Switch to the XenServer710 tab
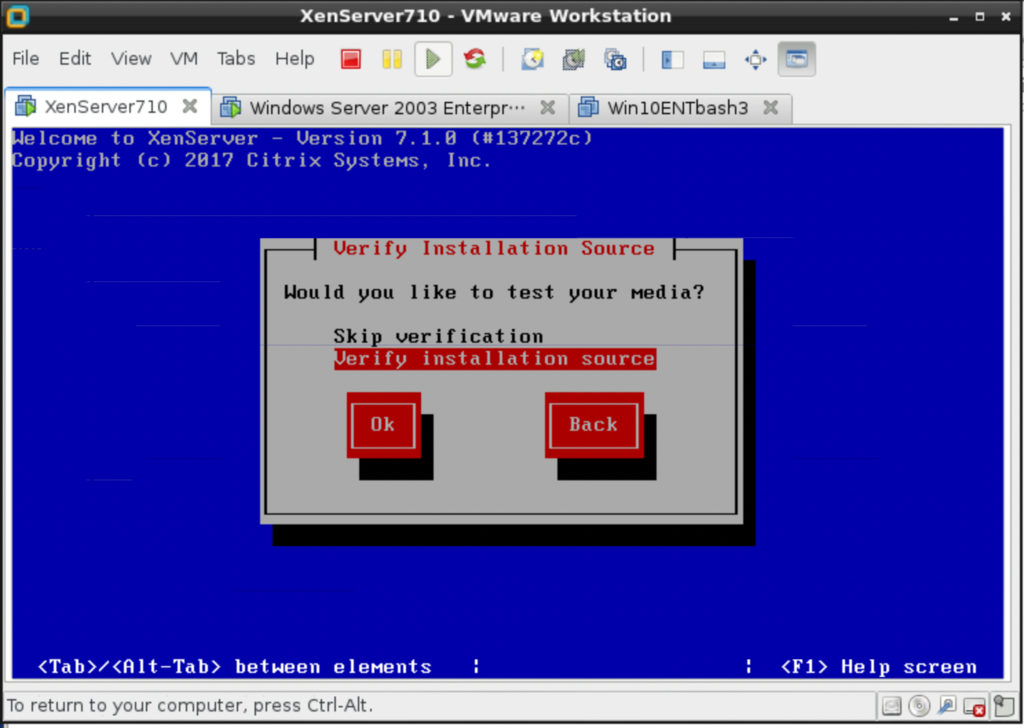The image size is (1024, 728). (106, 106)
